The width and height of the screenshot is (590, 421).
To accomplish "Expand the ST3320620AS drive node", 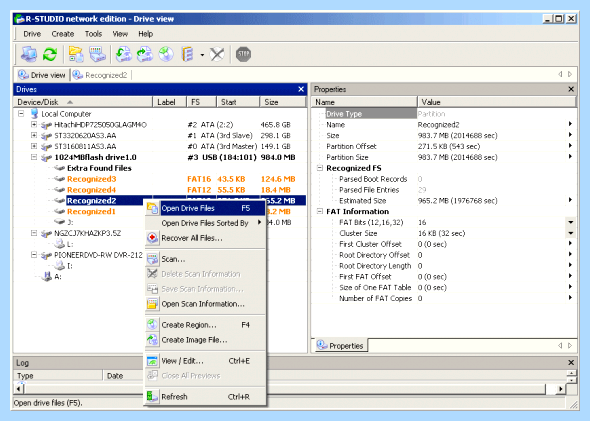I will pos(34,135).
